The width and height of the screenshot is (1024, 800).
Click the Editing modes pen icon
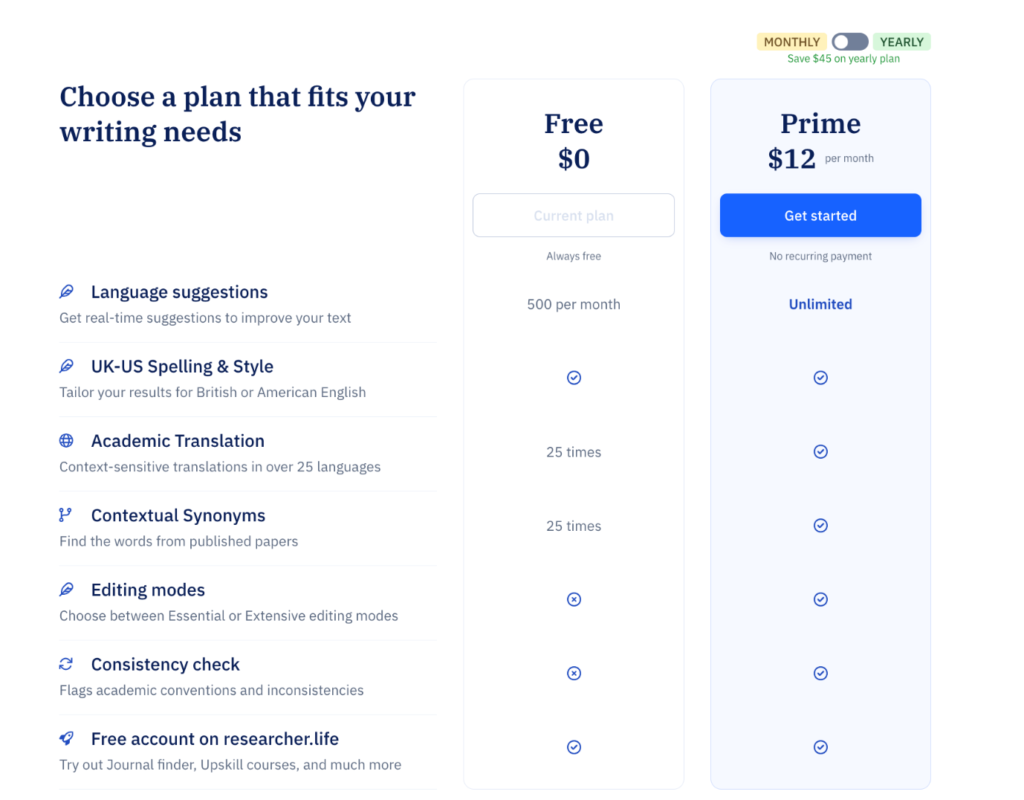(x=66, y=590)
